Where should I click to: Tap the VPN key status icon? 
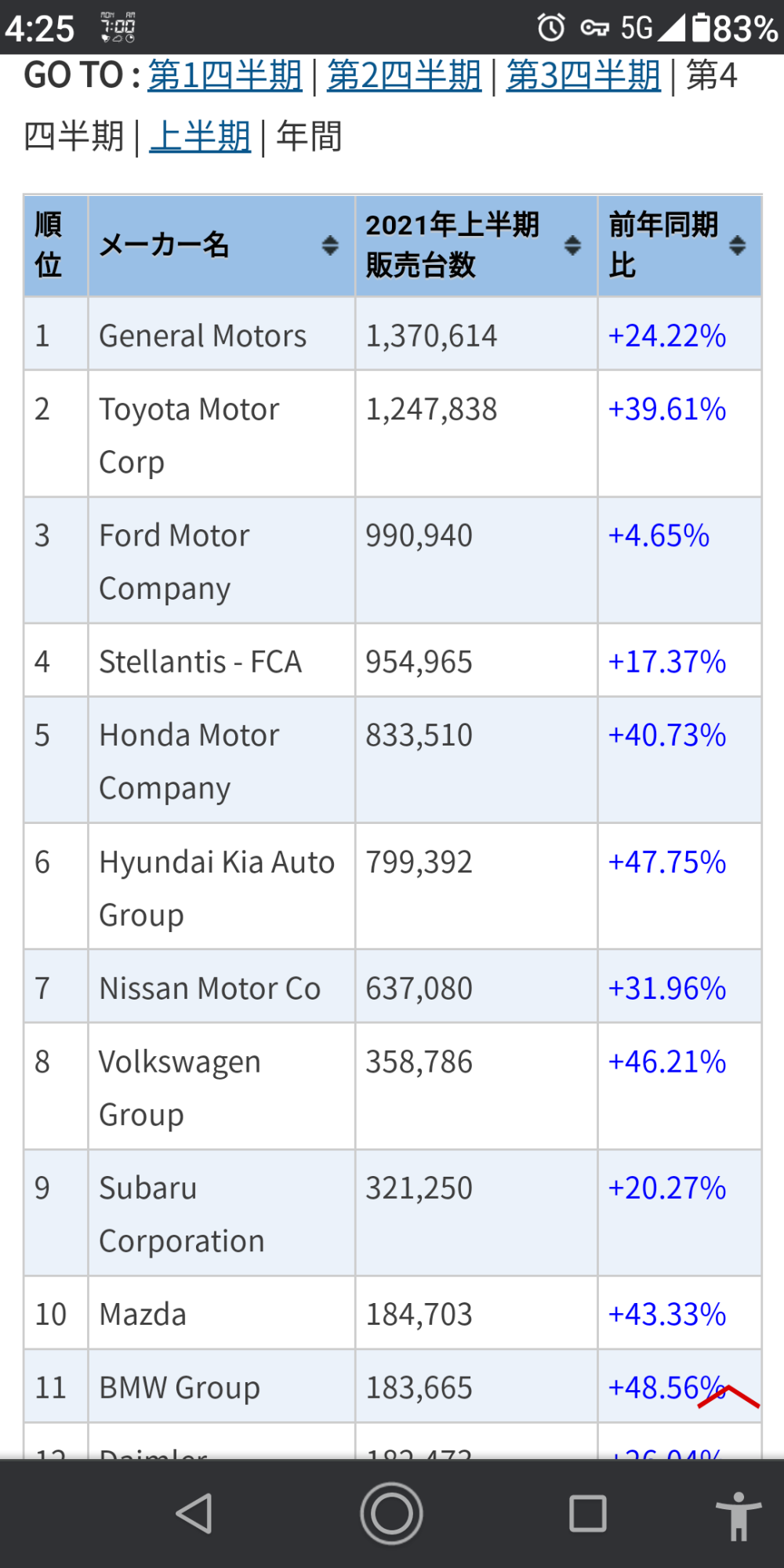pos(594,28)
